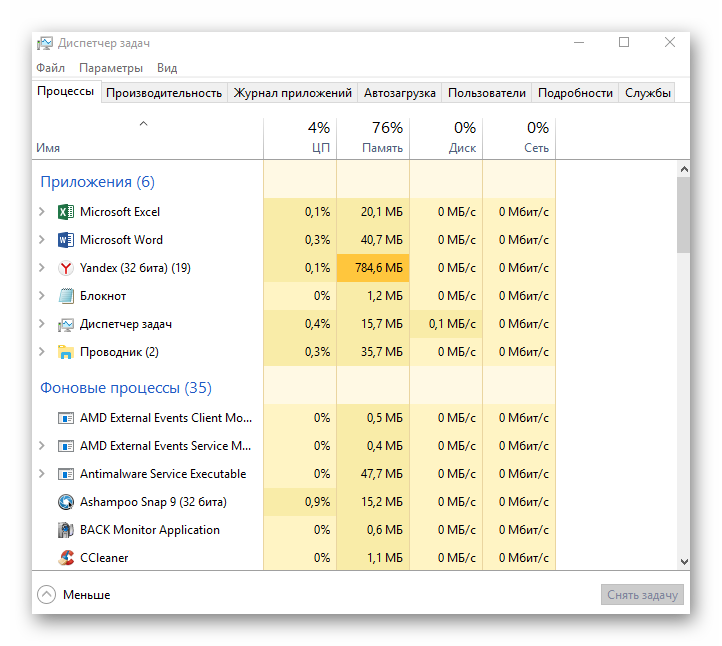Click the 20,1 МБ memory value

point(382,212)
